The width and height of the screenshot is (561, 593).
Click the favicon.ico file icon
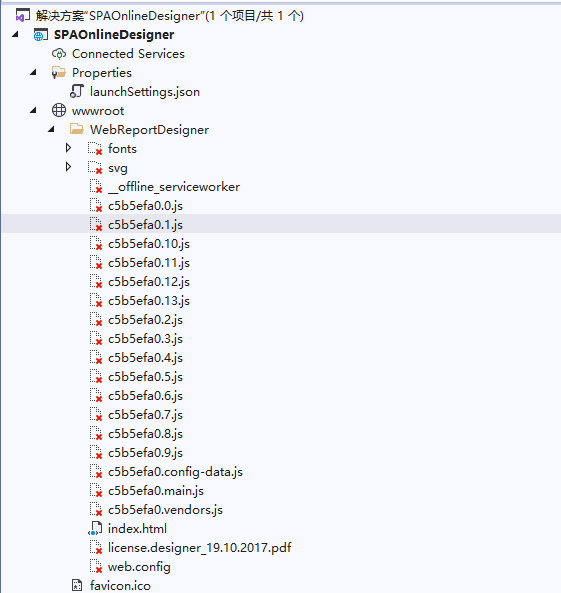(77, 585)
